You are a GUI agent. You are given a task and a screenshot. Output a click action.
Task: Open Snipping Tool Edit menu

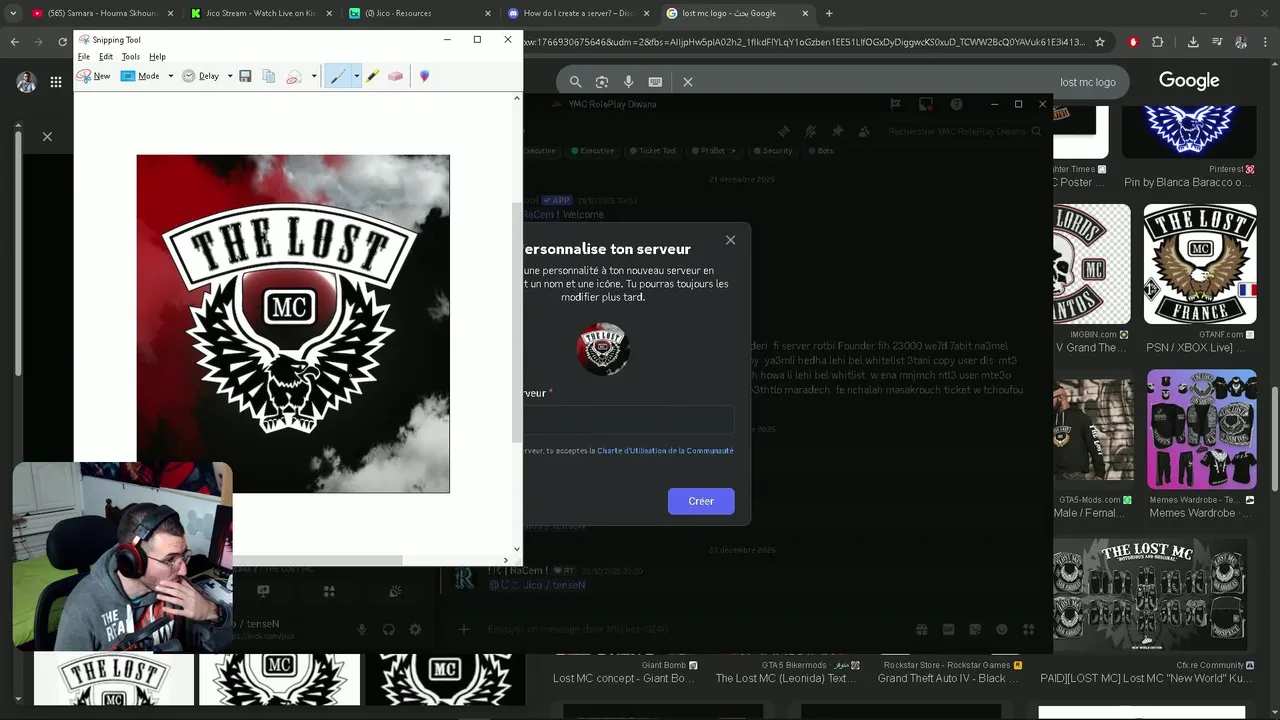coord(106,57)
